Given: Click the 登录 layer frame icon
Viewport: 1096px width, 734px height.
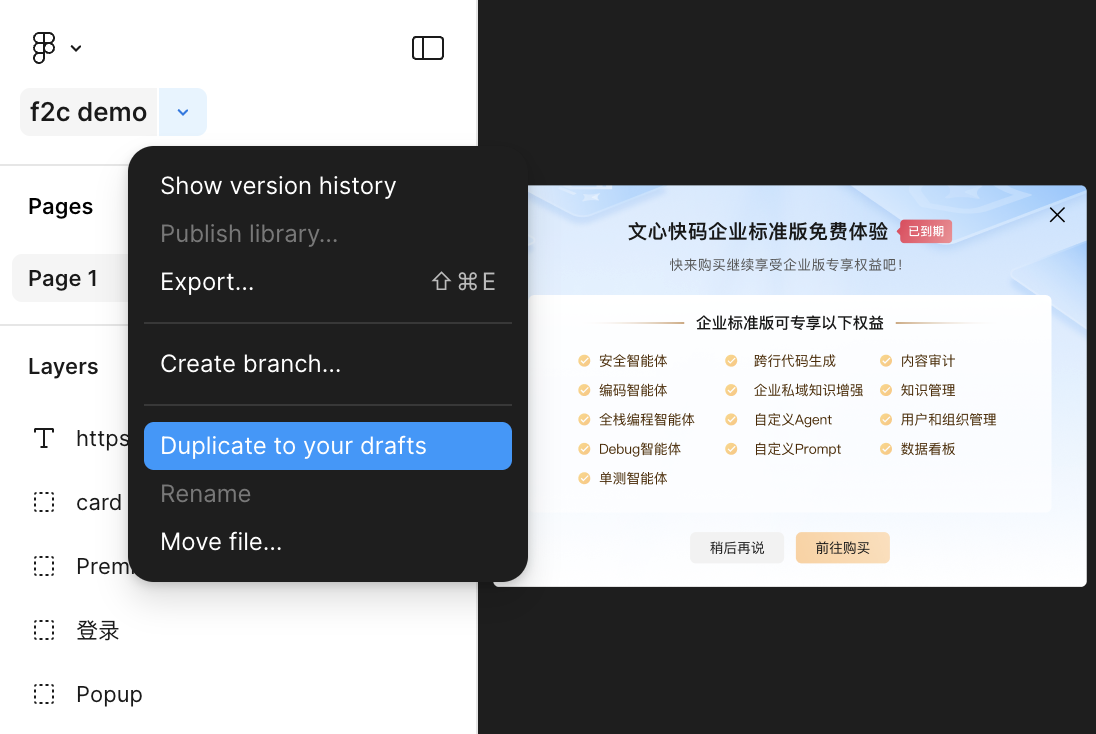Looking at the screenshot, I should pyautogui.click(x=43, y=630).
